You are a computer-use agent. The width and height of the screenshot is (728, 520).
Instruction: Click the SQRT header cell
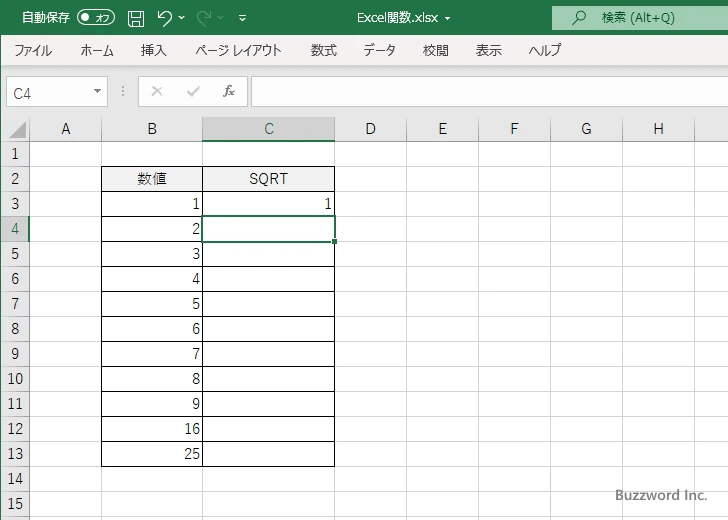click(x=268, y=179)
